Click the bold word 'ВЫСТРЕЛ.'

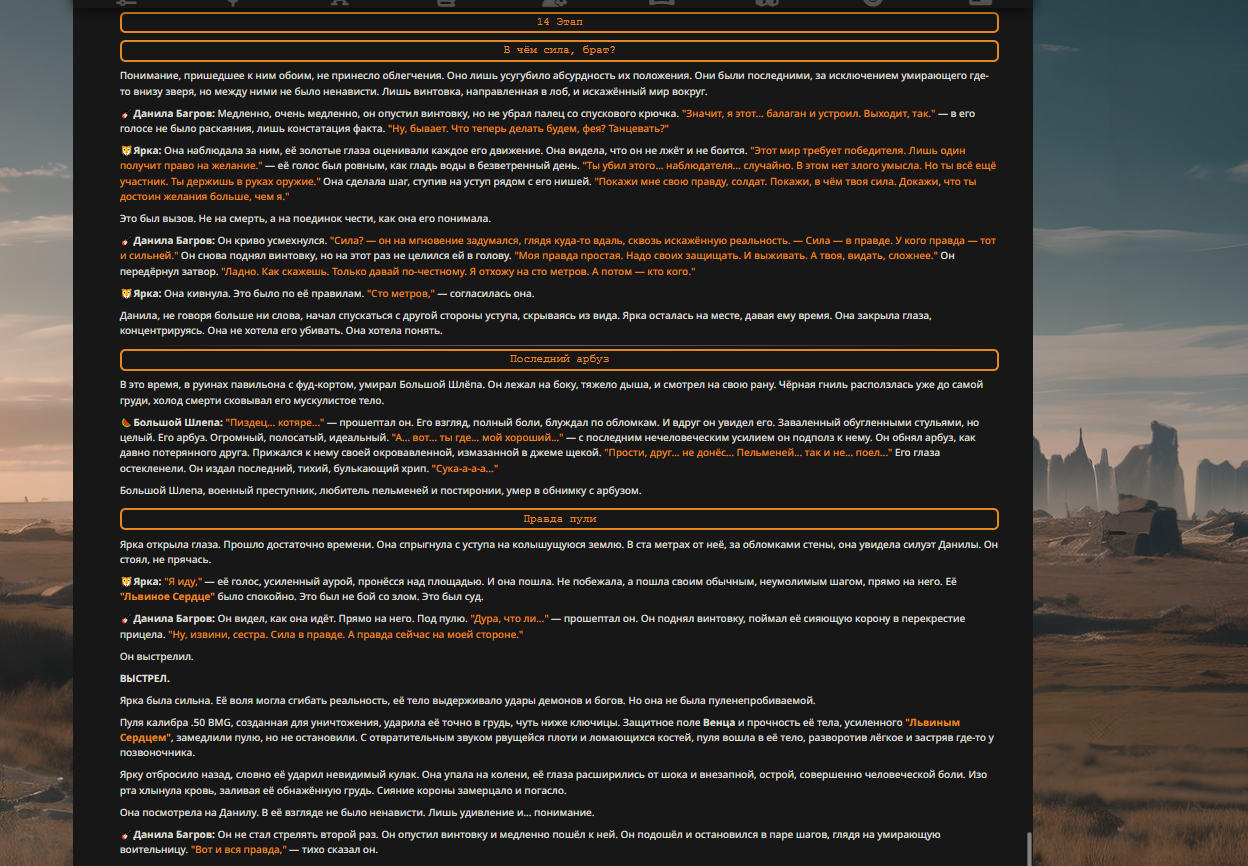(x=145, y=678)
